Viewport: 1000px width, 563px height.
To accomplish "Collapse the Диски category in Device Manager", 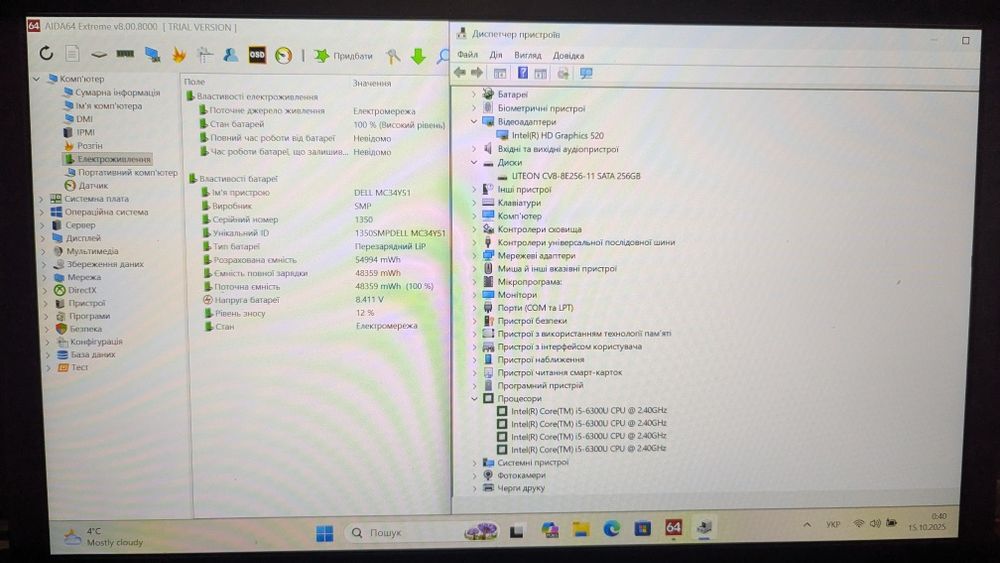I will point(474,163).
